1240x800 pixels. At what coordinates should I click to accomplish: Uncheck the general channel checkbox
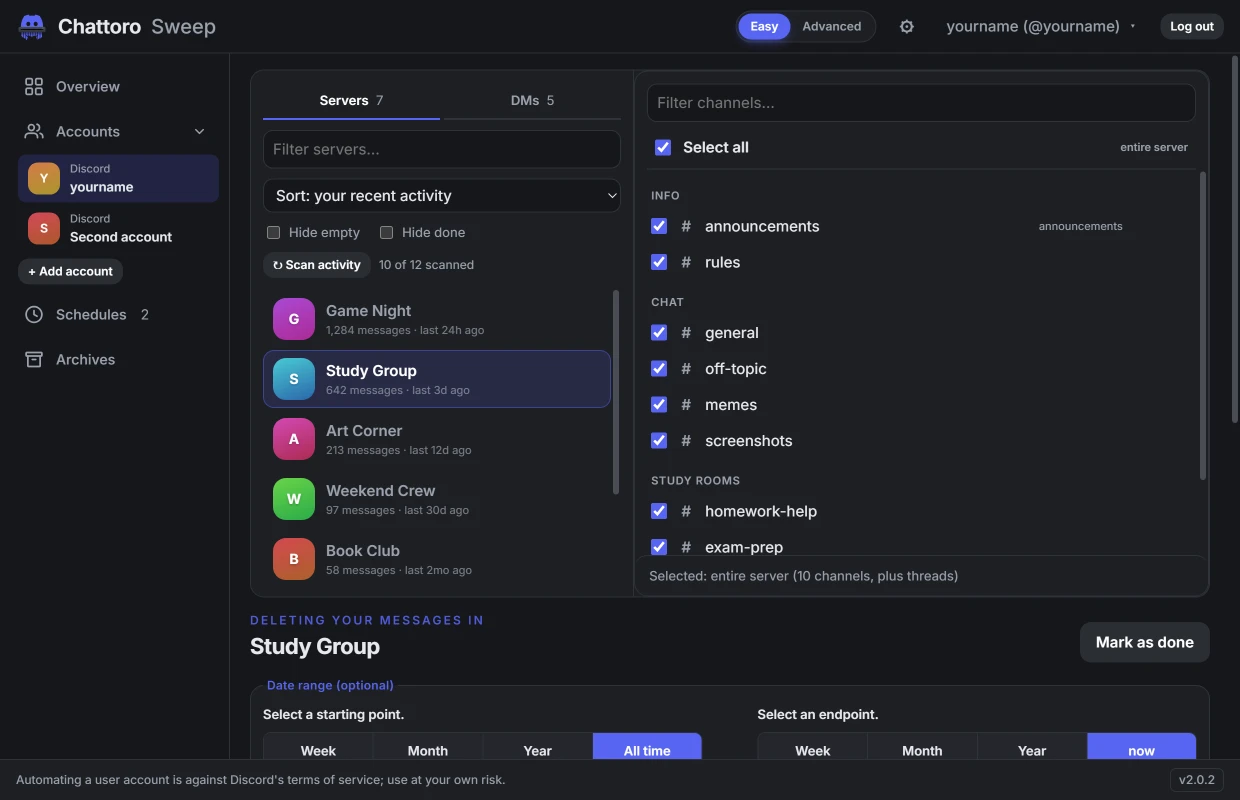pos(659,333)
